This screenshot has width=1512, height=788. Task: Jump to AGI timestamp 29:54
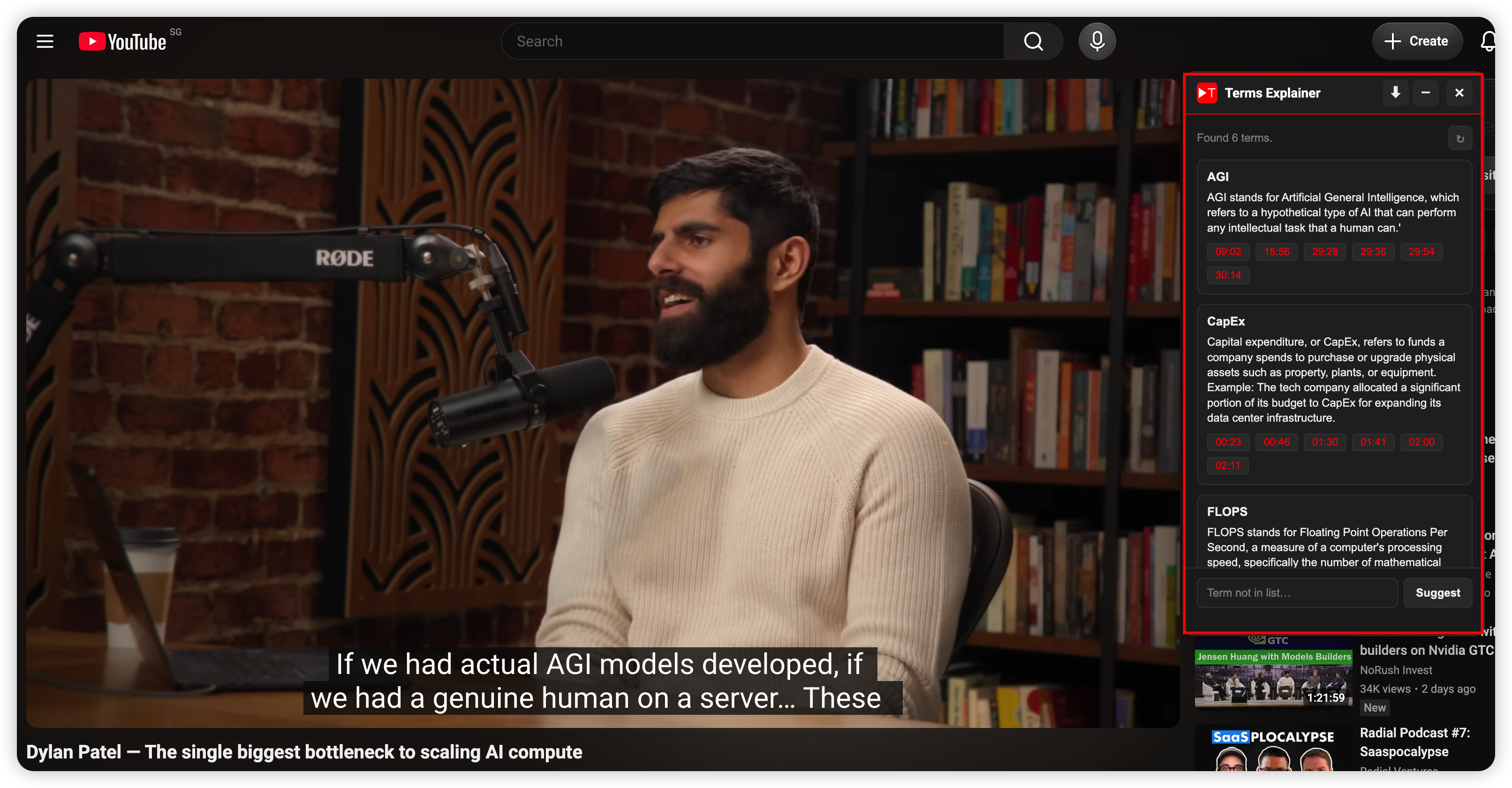pos(1421,252)
